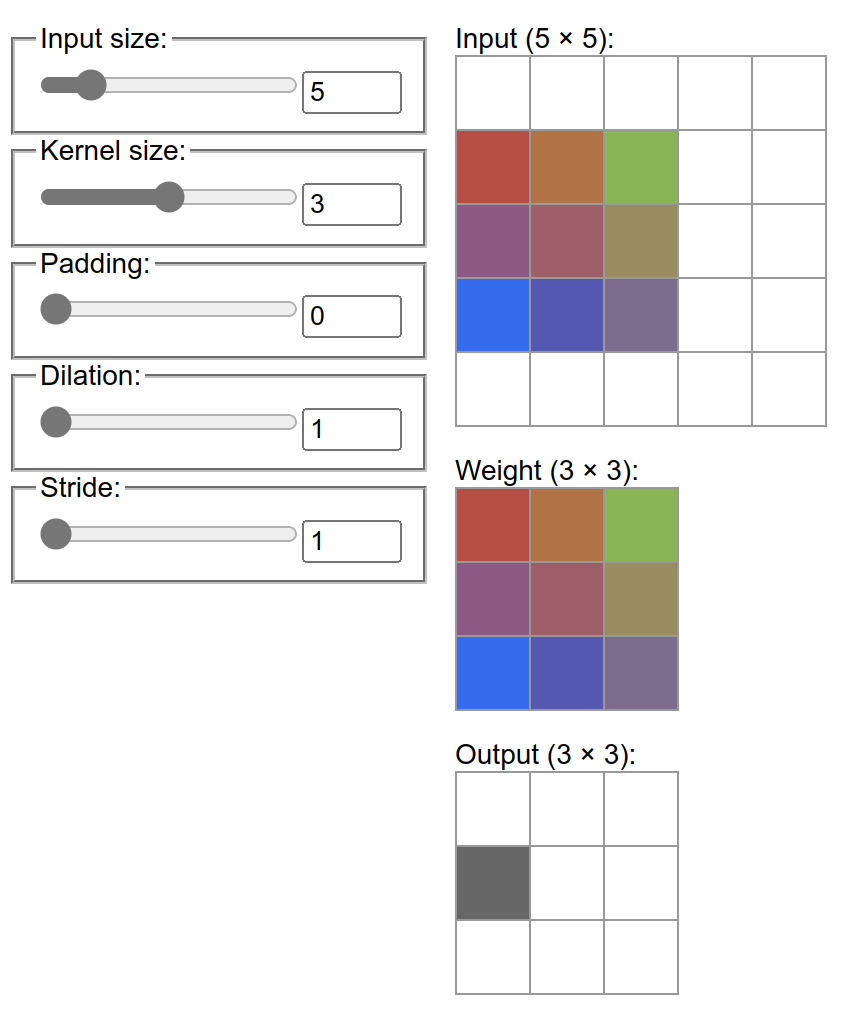Image resolution: width=867 pixels, height=1024 pixels.
Task: Select the Padding value field
Action: [x=351, y=316]
